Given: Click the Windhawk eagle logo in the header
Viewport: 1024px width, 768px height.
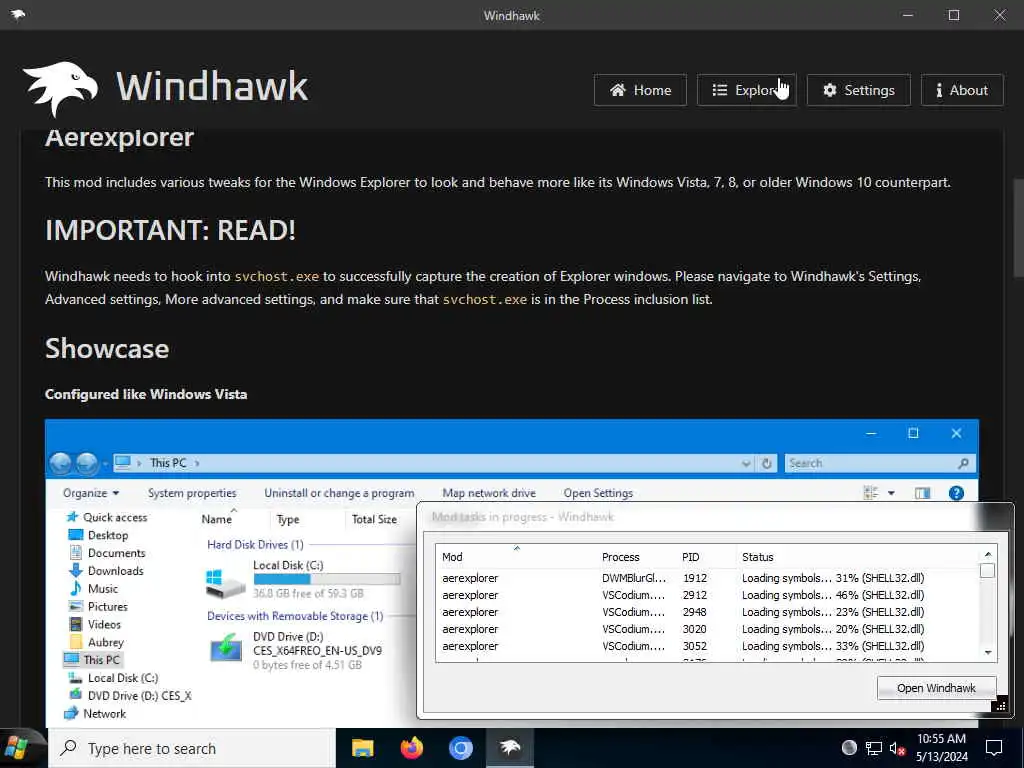Looking at the screenshot, I should pyautogui.click(x=60, y=88).
